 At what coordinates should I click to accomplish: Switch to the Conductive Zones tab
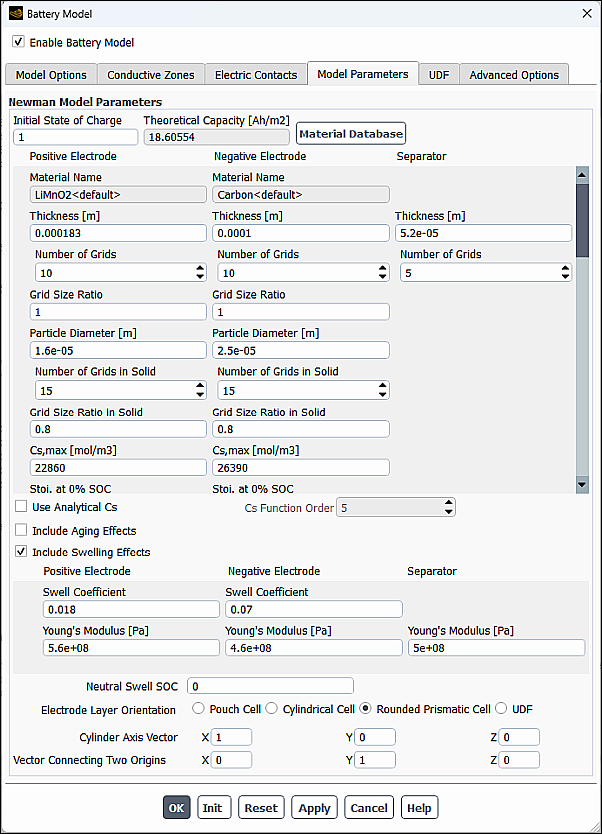coord(150,74)
